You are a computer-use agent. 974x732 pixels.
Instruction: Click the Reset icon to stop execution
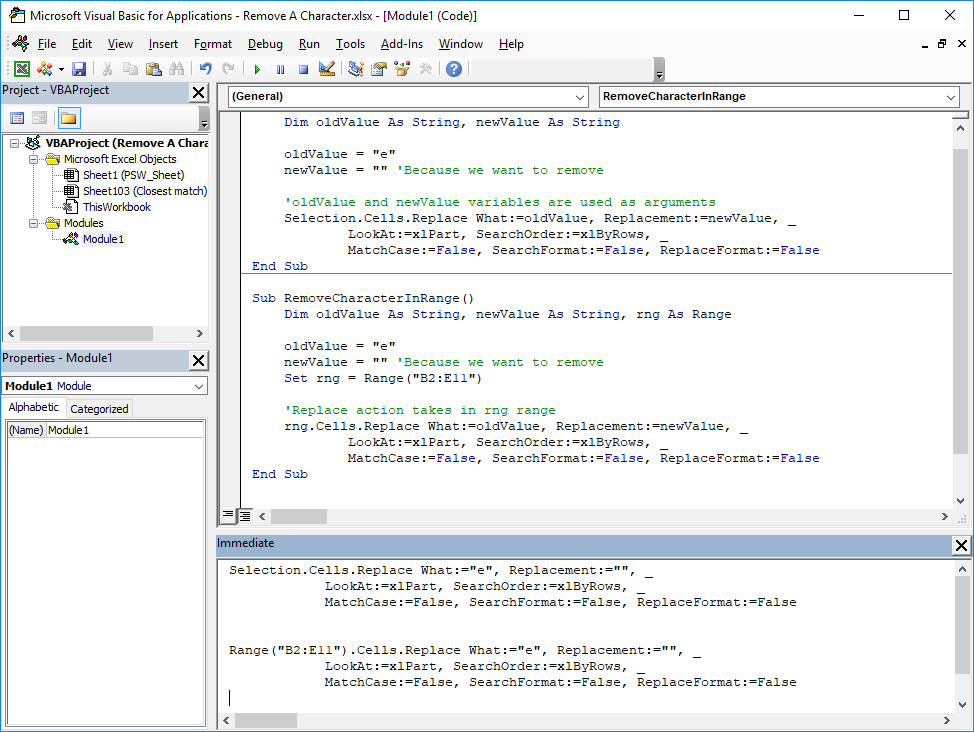[x=301, y=68]
